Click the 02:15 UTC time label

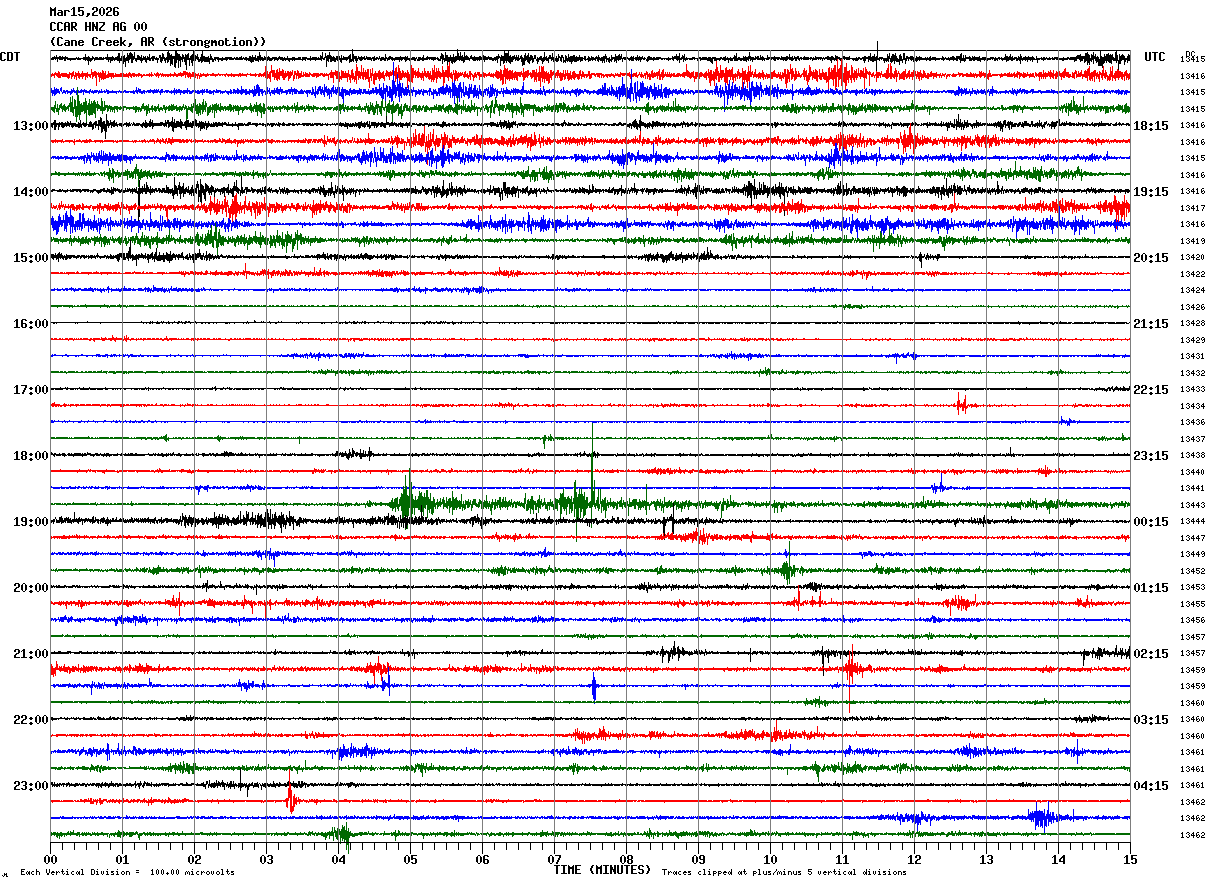click(x=1151, y=654)
